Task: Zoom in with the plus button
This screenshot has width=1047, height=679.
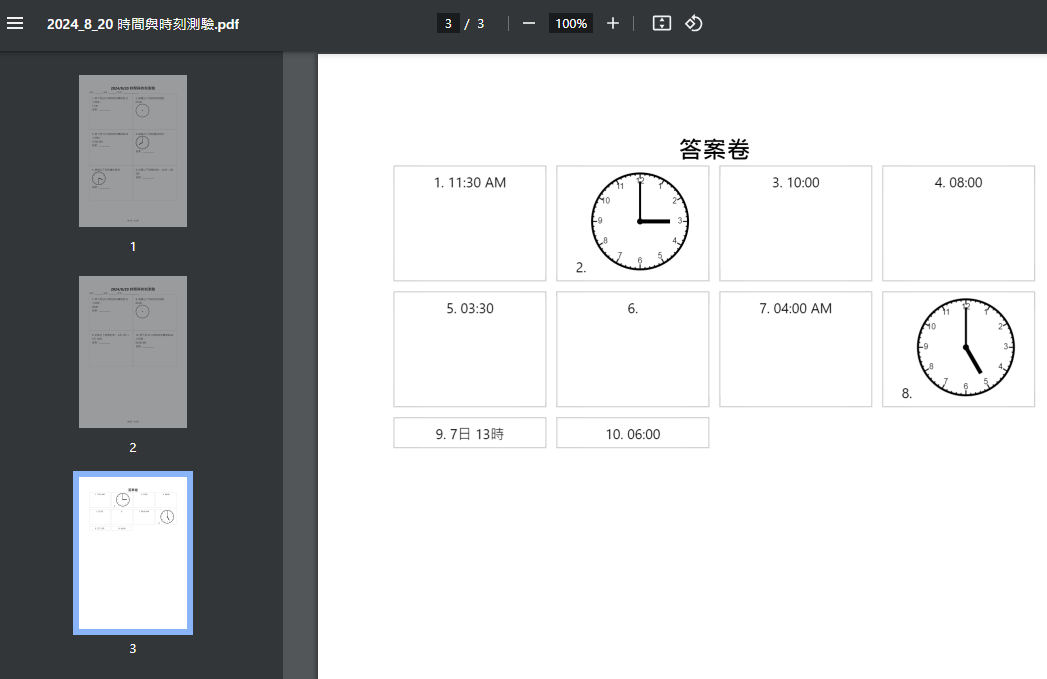Action: 613,23
